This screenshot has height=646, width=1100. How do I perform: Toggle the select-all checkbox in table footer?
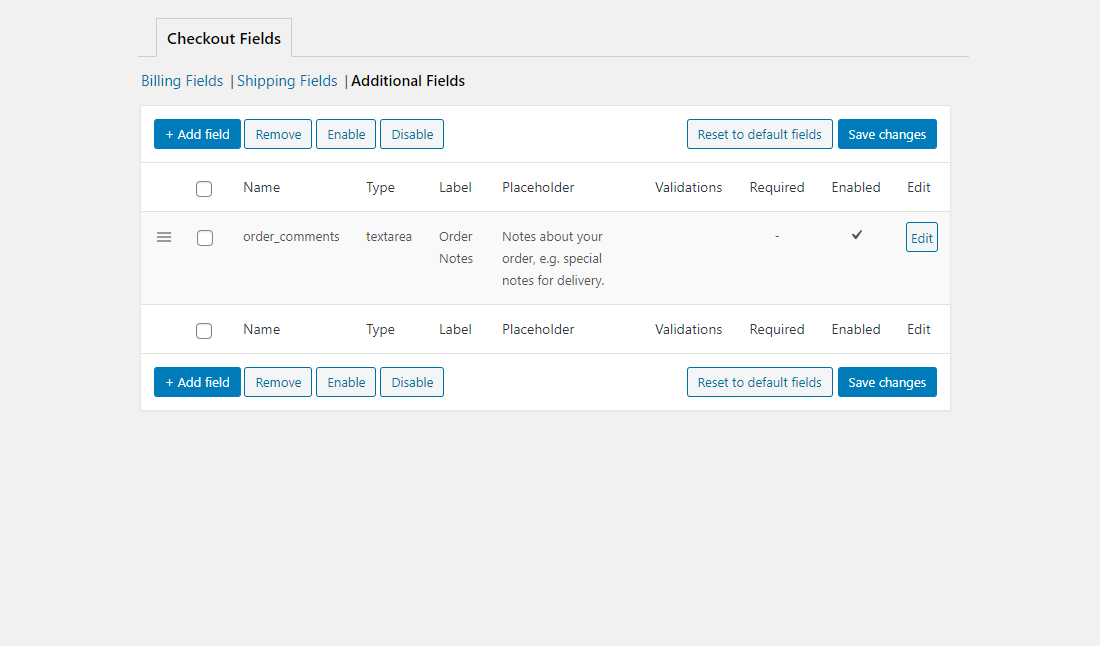(204, 330)
